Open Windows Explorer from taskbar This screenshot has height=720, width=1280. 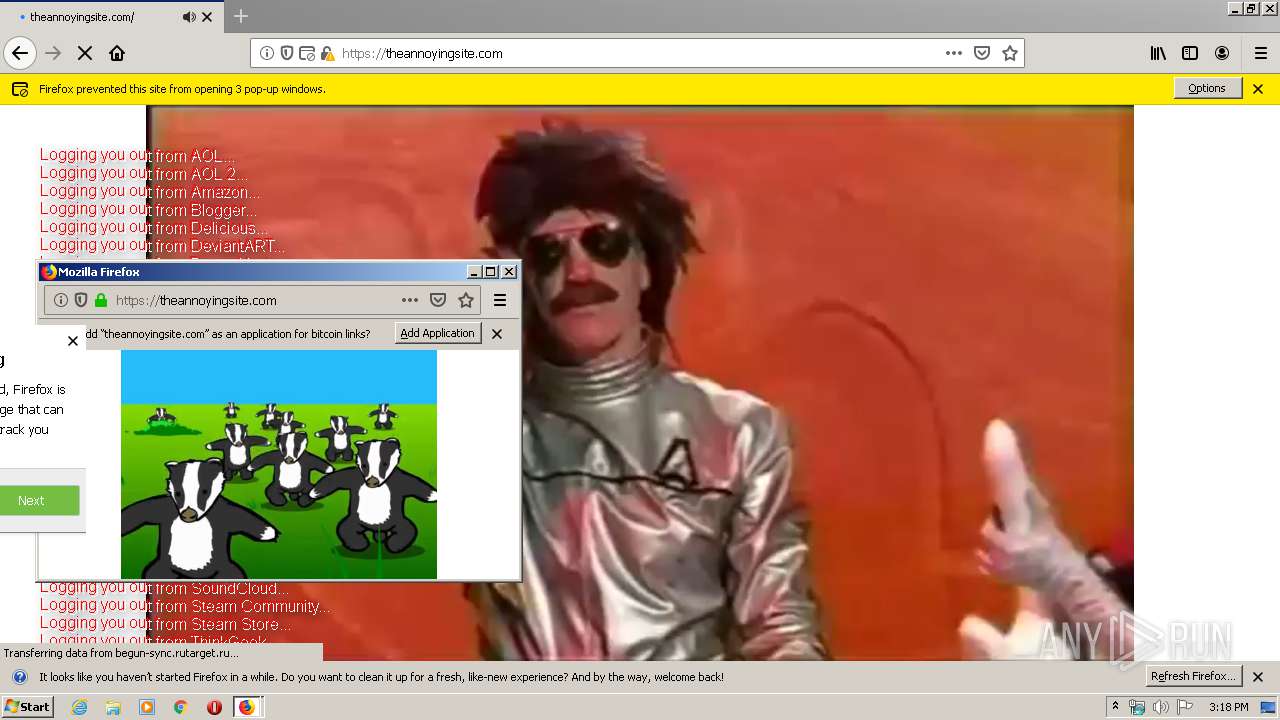pos(113,707)
